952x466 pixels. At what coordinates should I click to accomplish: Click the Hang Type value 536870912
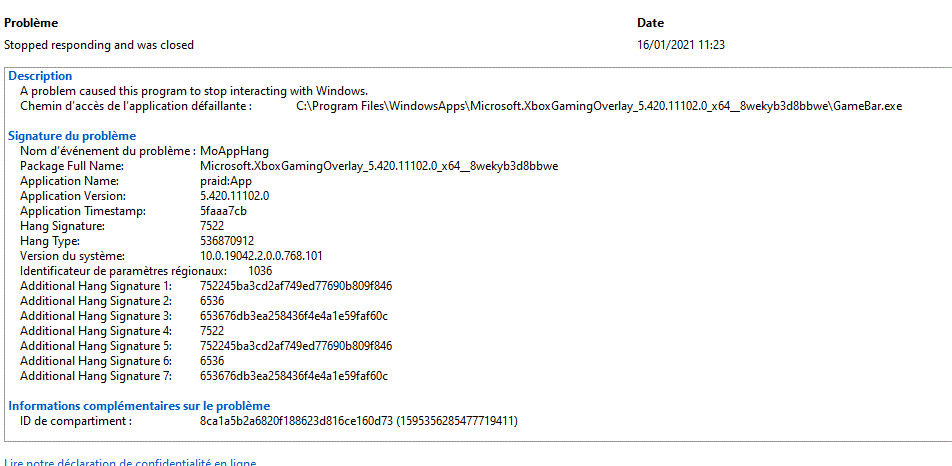(x=227, y=241)
